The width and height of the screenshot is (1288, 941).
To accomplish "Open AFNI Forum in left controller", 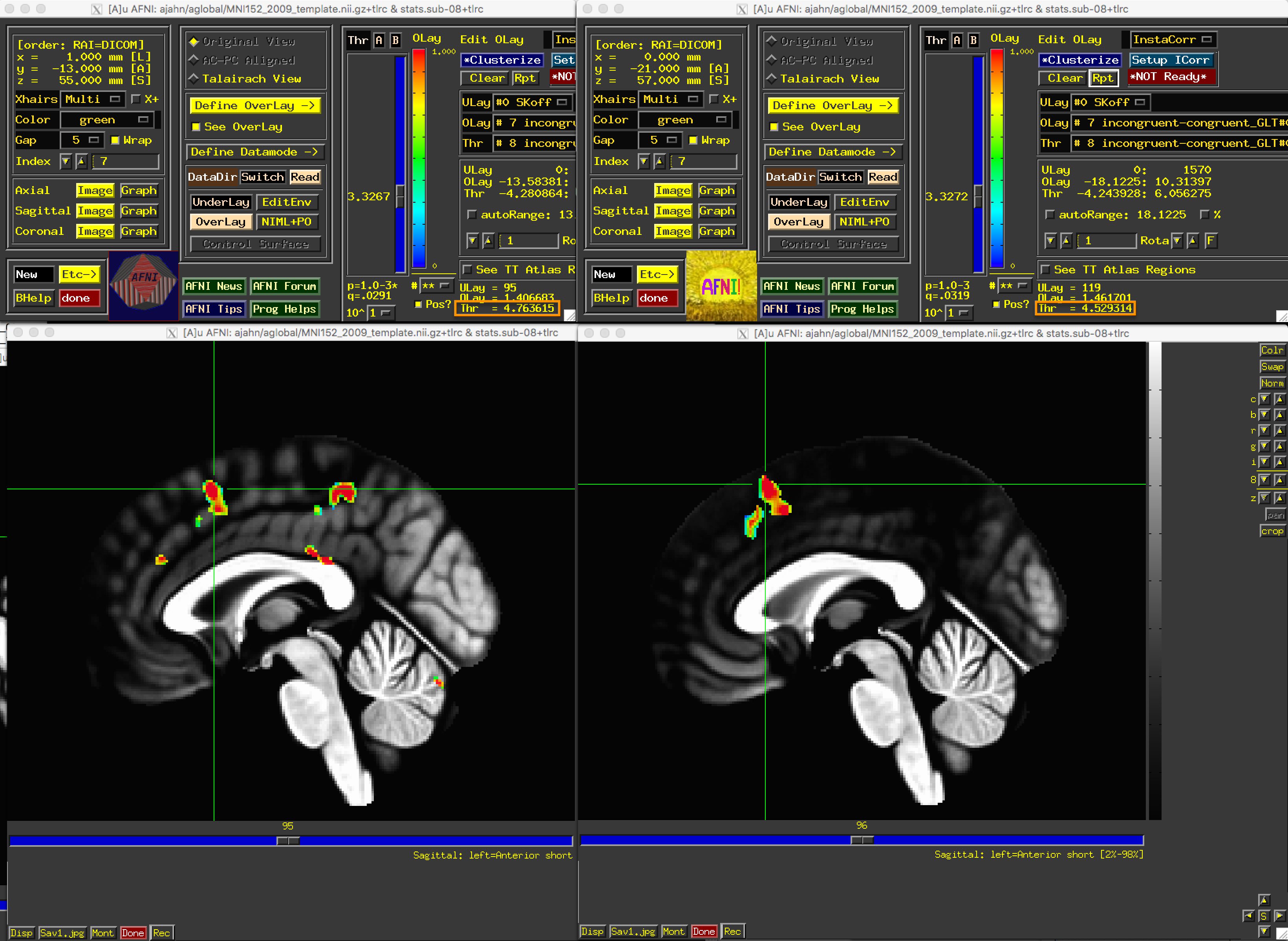I will coord(284,287).
